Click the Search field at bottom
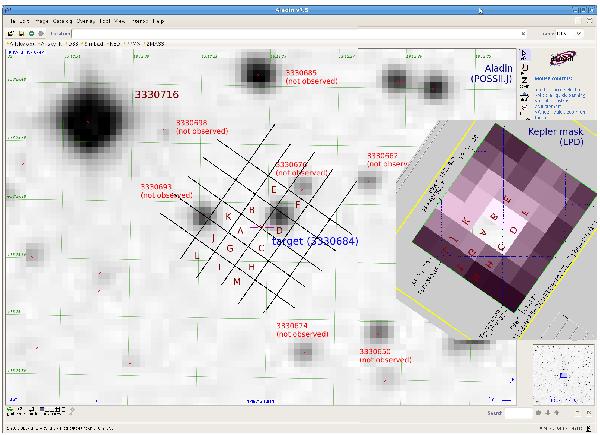Screen dimensions: 600x435 click(519, 412)
